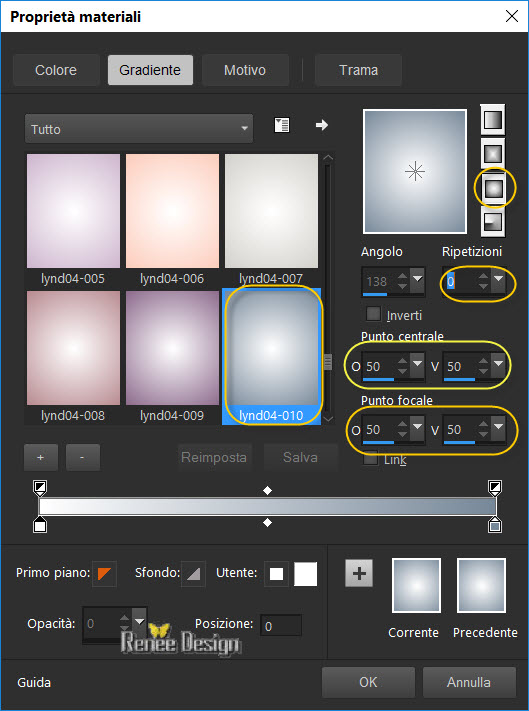The height and width of the screenshot is (711, 529).
Task: Click the Annulla button
Action: (x=469, y=682)
